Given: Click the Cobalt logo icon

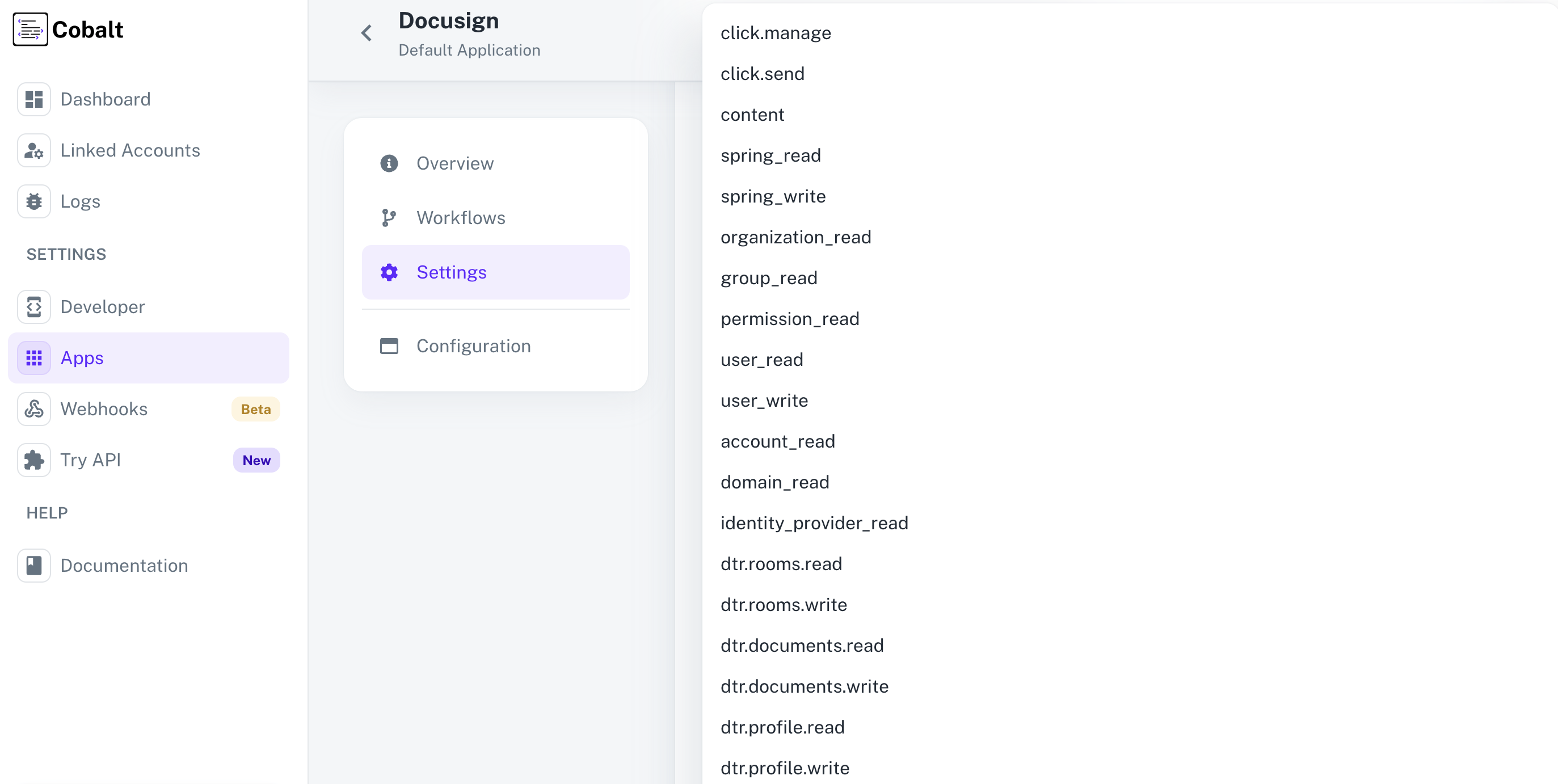Looking at the screenshot, I should pyautogui.click(x=30, y=28).
